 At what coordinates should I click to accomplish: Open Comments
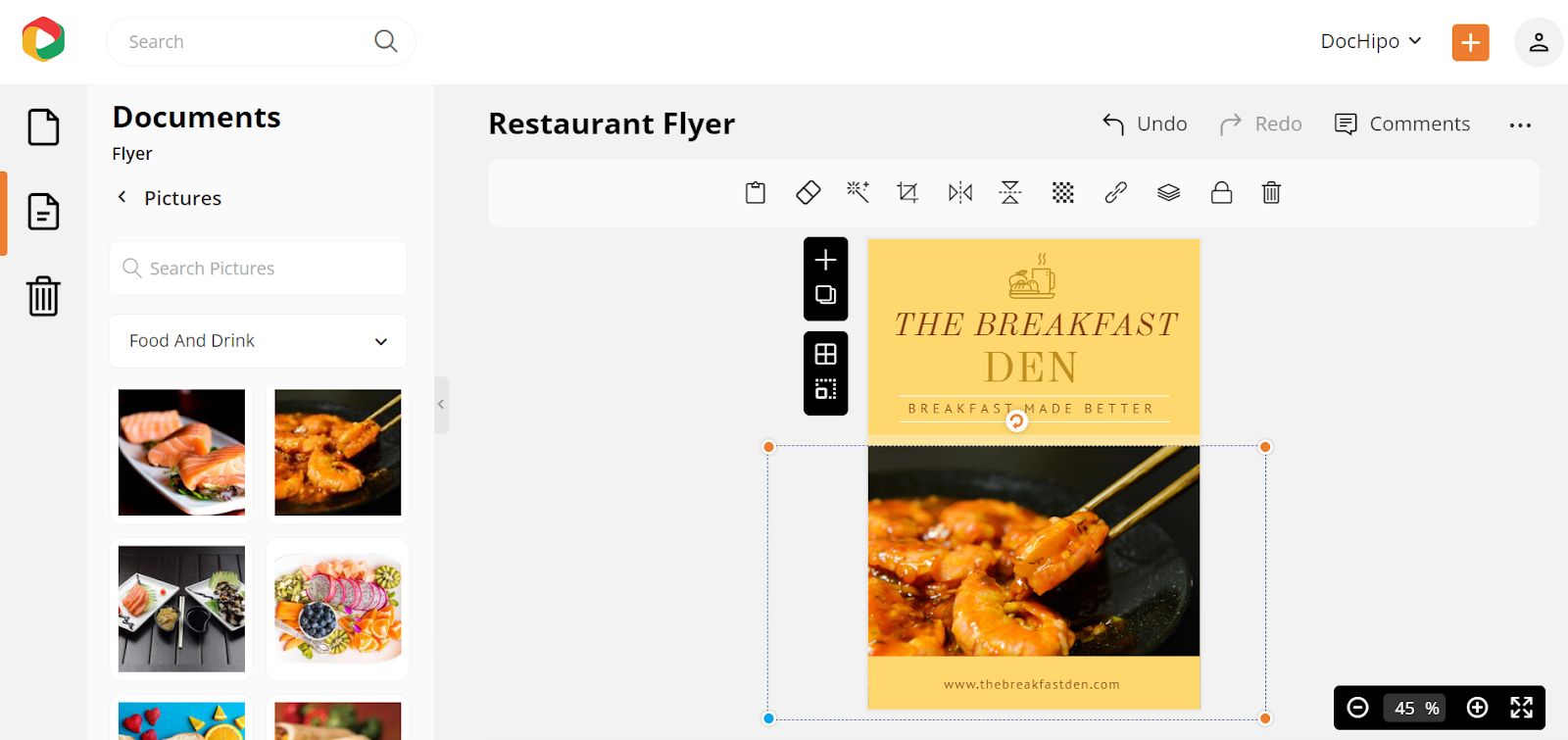click(1402, 124)
